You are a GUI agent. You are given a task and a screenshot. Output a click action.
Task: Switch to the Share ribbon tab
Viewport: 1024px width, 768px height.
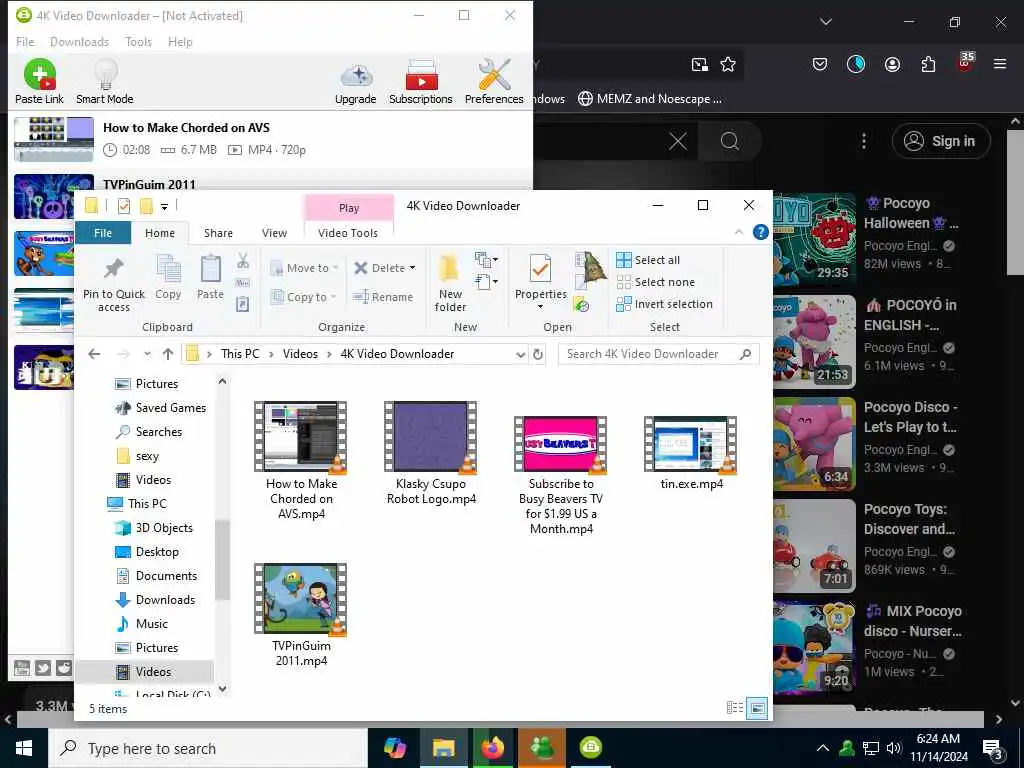point(218,233)
